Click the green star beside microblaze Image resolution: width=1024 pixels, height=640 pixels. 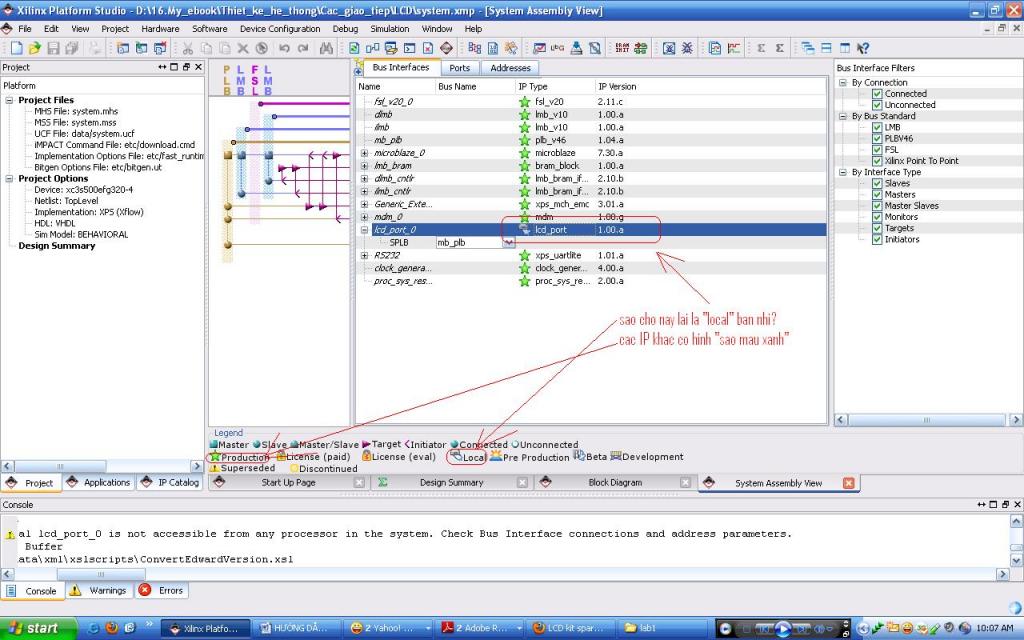(525, 153)
